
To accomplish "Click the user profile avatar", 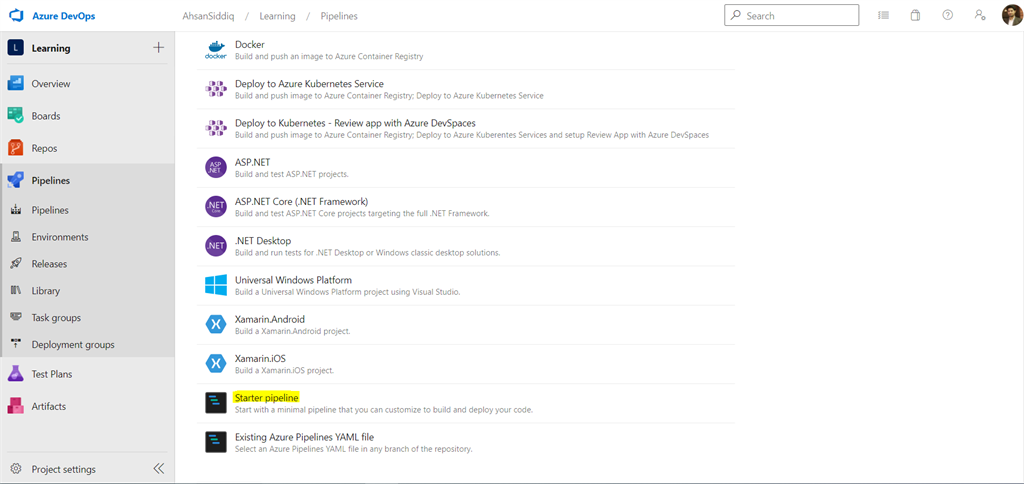I will 1012,15.
